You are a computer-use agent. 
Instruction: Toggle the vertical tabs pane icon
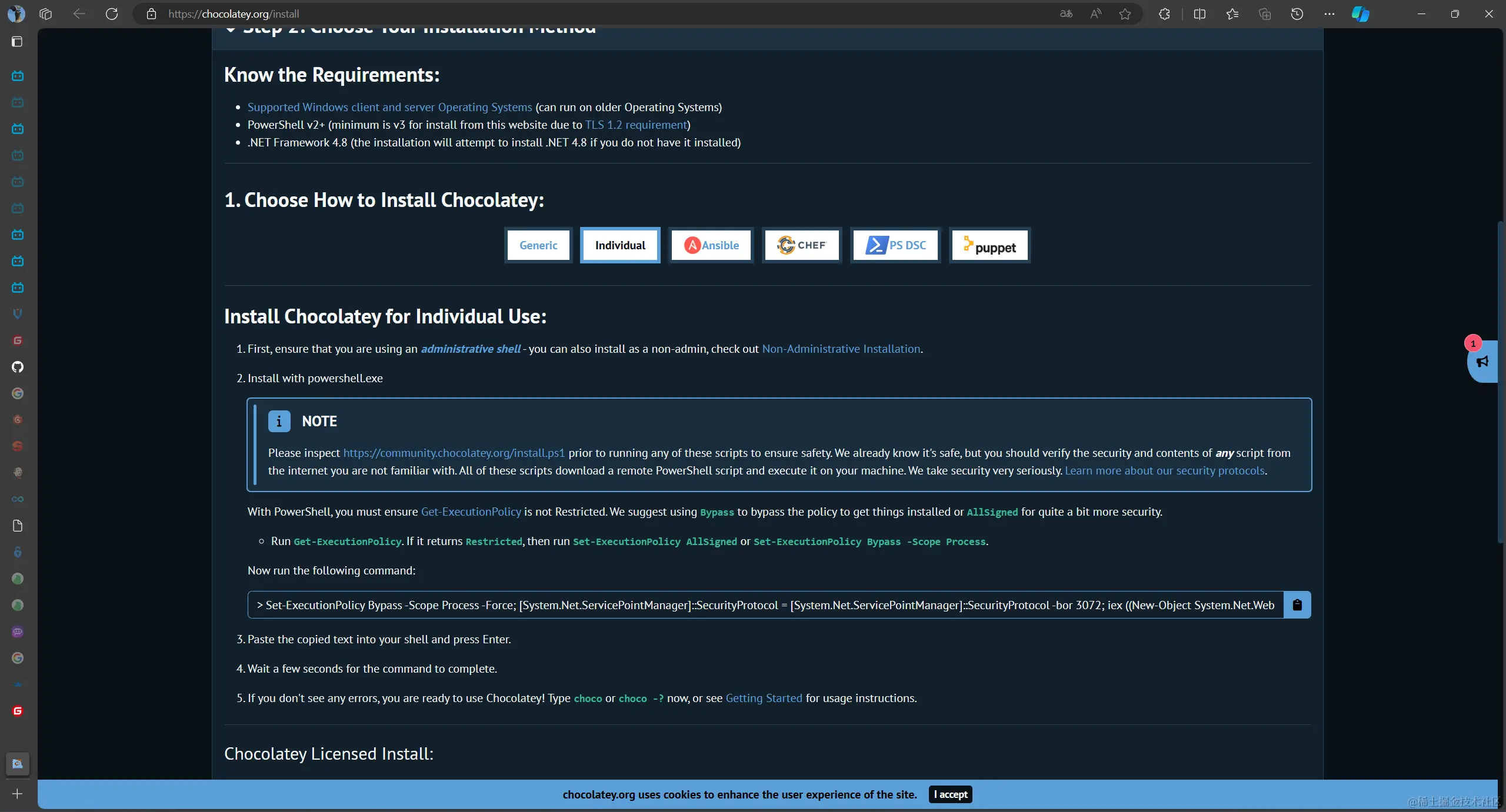point(17,41)
